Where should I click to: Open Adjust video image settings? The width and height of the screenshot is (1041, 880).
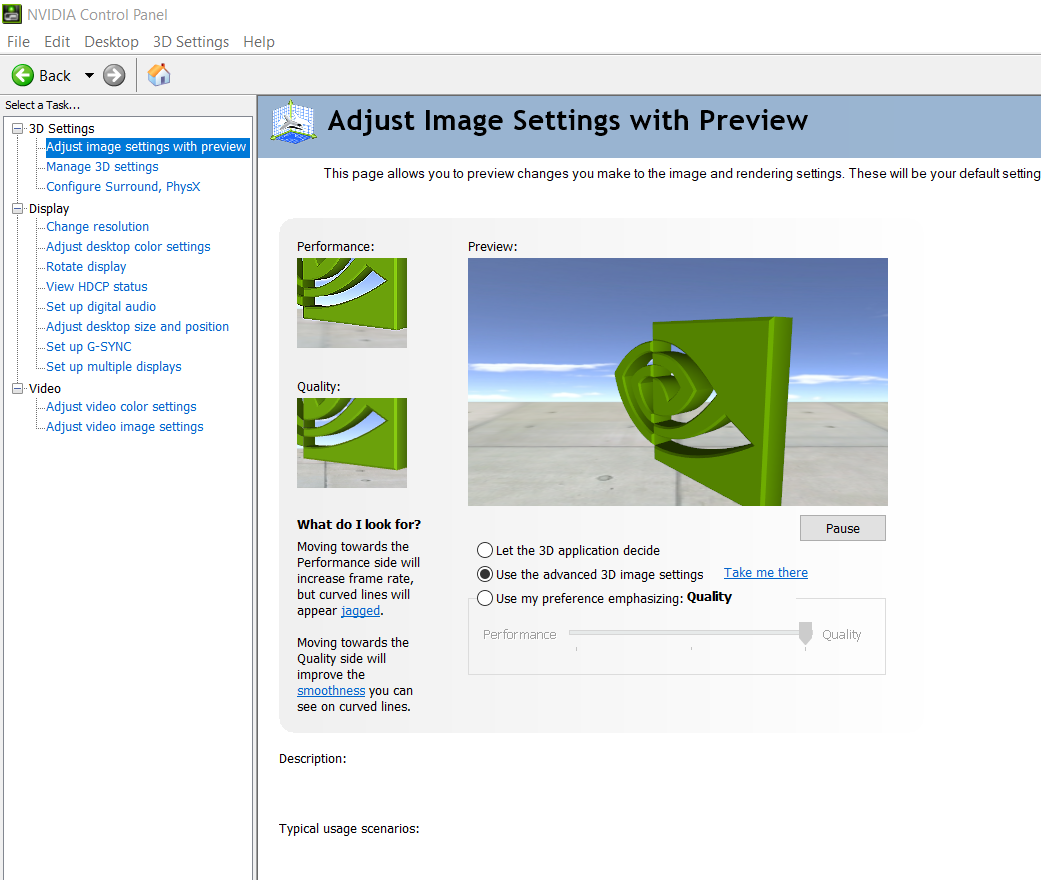point(125,426)
